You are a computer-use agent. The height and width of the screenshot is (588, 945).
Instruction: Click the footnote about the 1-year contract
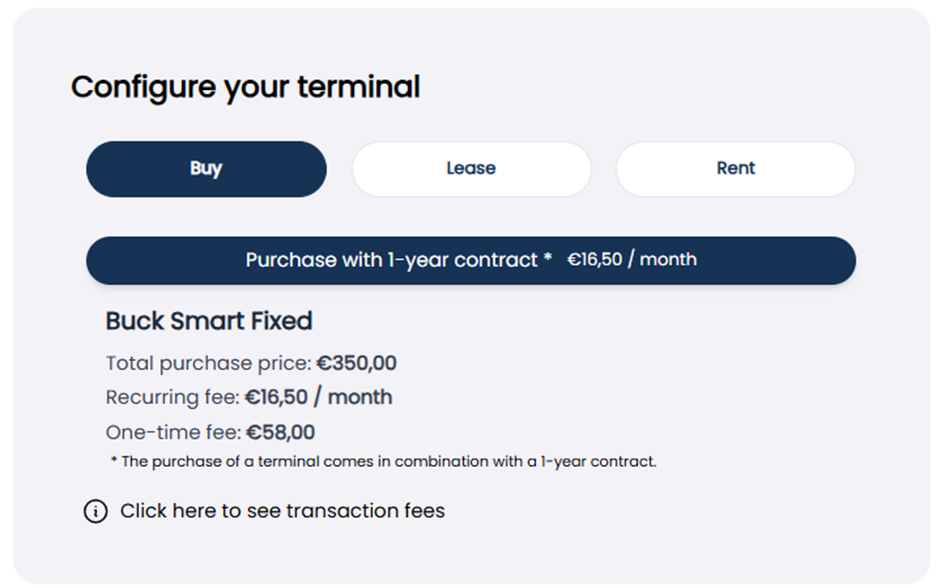click(x=383, y=461)
